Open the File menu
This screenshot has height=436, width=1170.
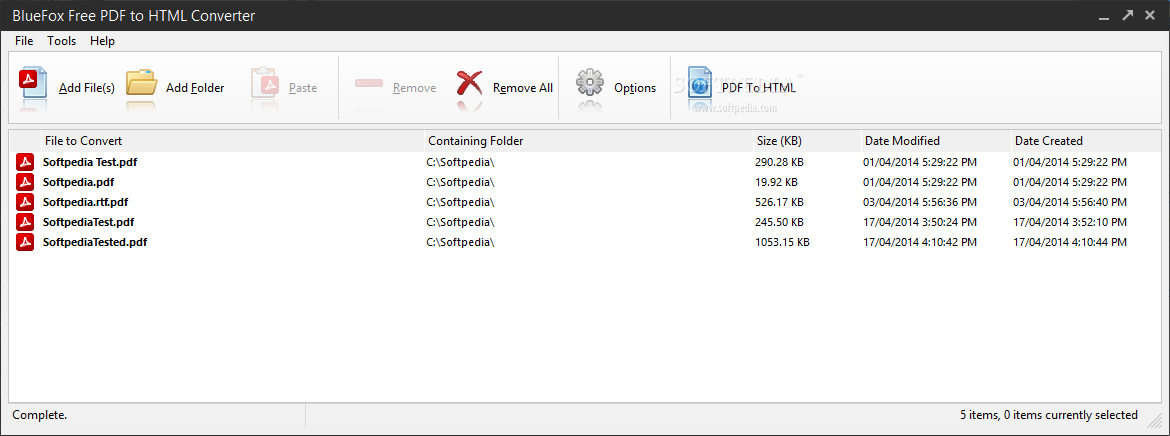coord(24,41)
